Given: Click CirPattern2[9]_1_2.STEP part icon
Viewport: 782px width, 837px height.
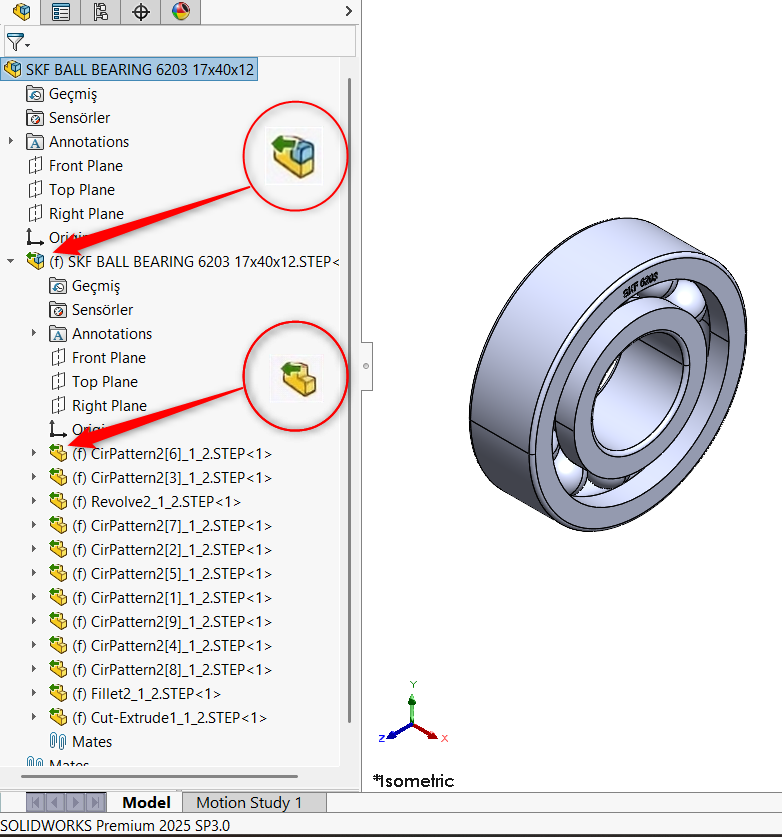Looking at the screenshot, I should point(58,621).
